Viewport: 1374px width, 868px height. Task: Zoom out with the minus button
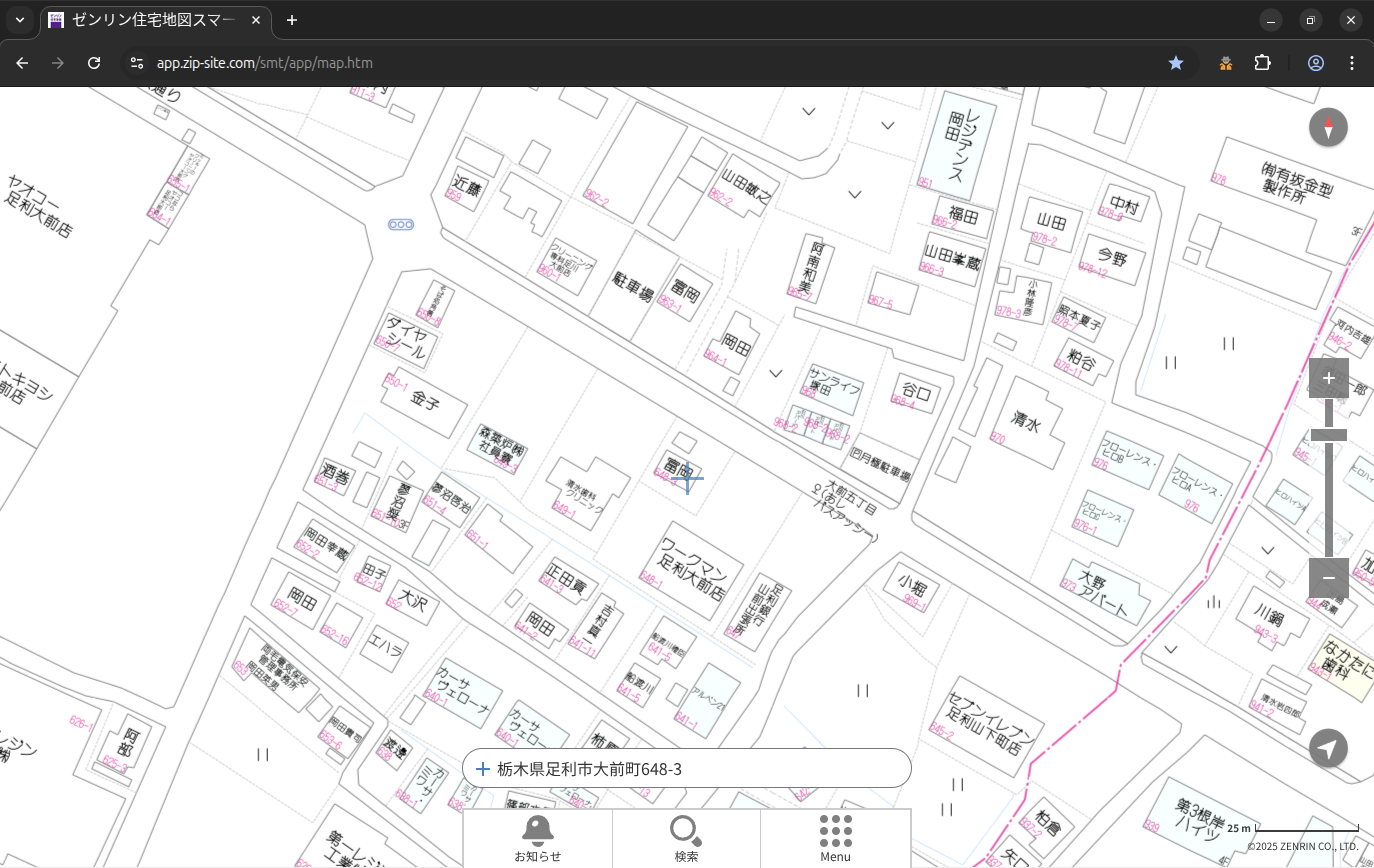point(1328,578)
